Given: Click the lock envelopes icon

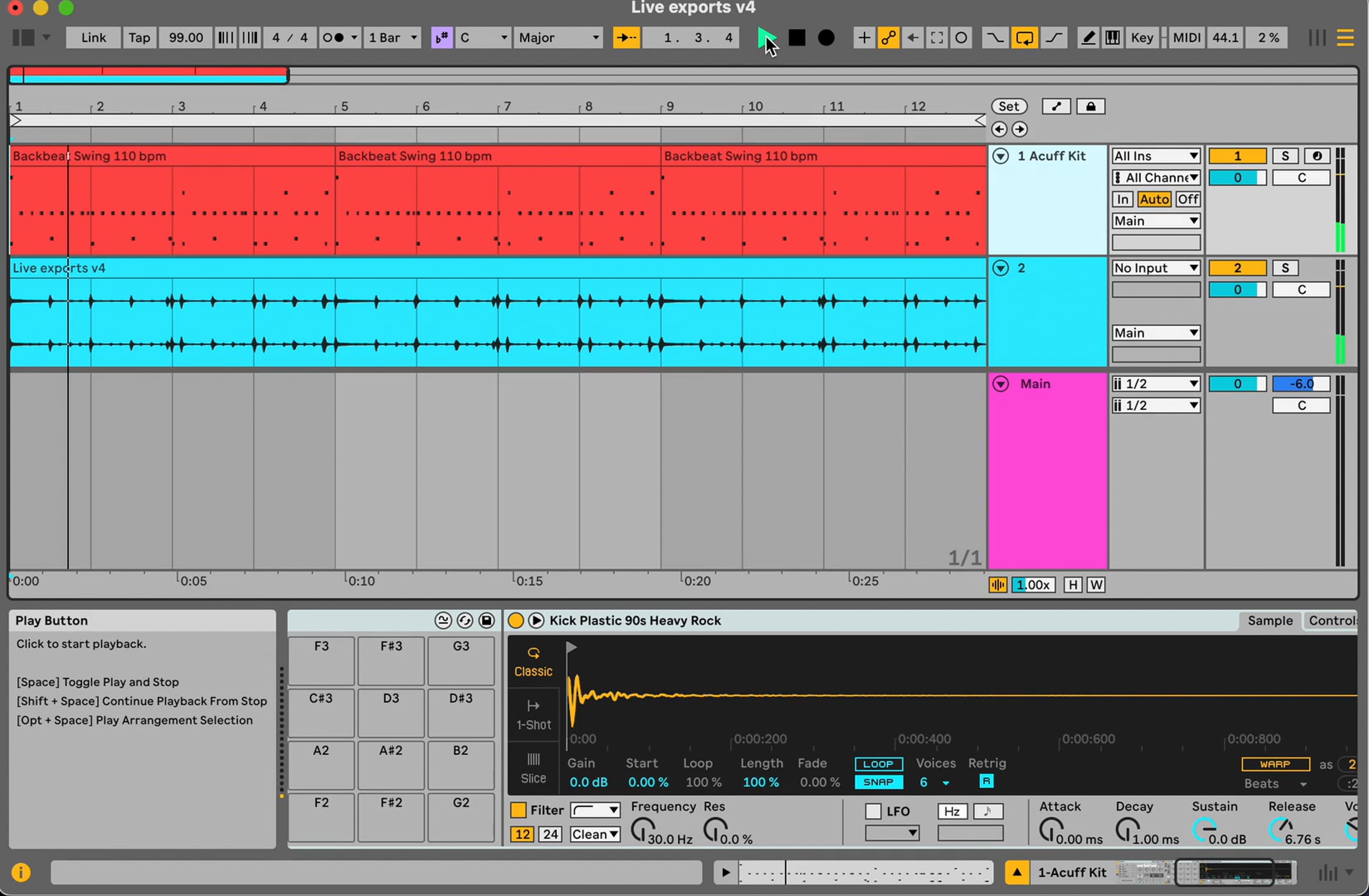Looking at the screenshot, I should point(1090,107).
